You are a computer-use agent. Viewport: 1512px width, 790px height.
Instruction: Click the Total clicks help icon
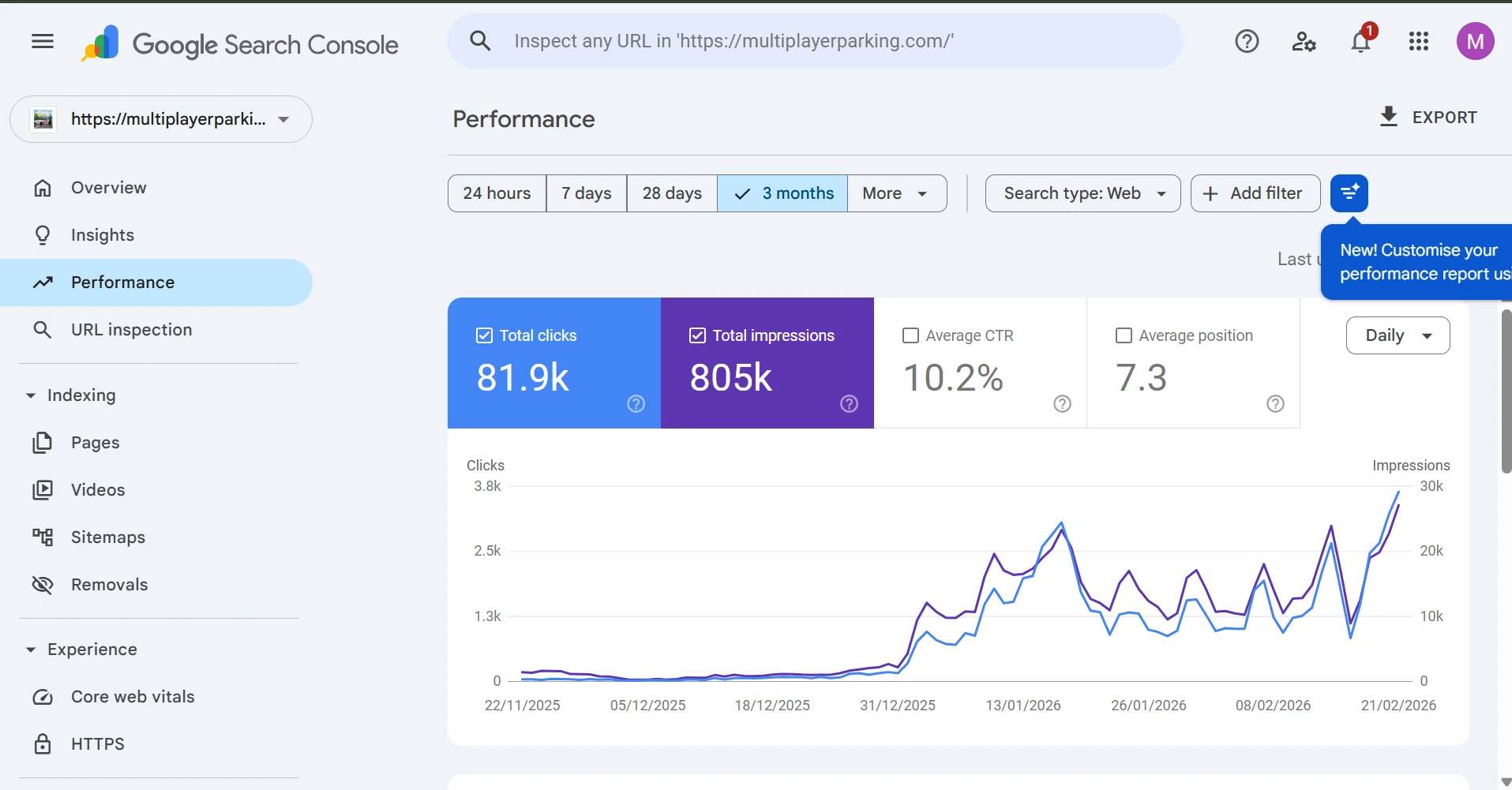636,404
